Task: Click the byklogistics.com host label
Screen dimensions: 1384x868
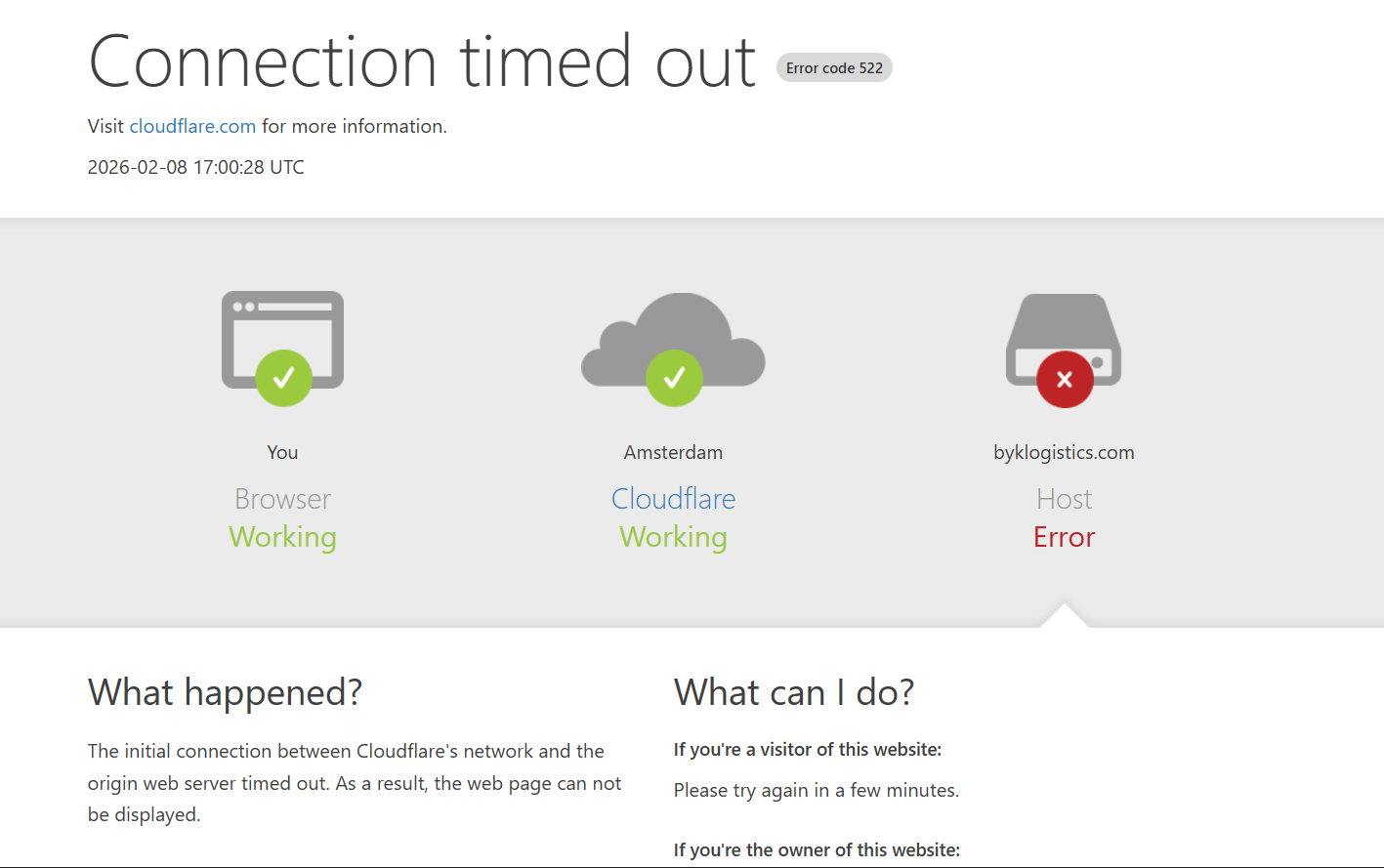Action: click(1064, 452)
